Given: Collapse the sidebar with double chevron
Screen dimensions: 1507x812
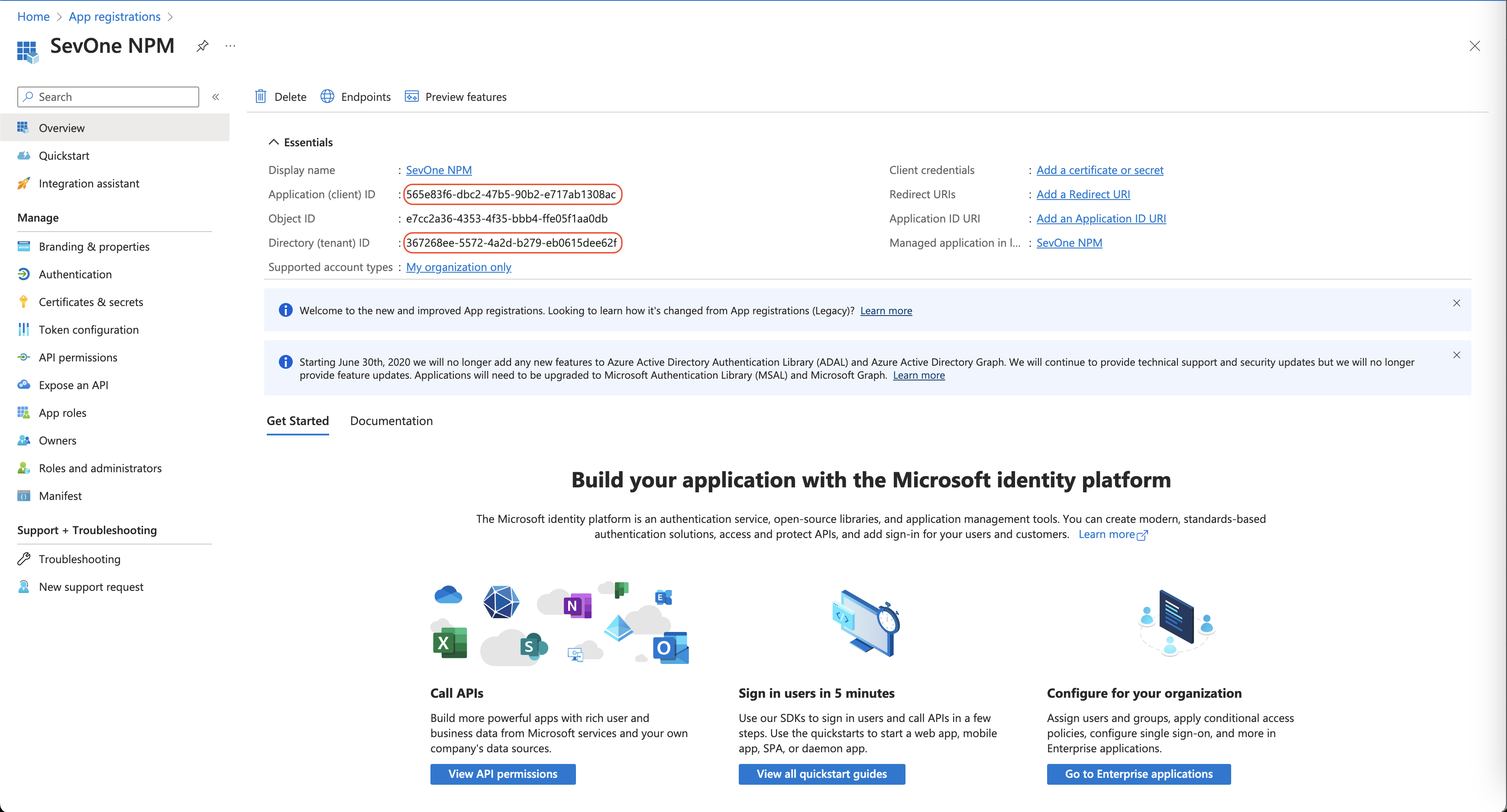Looking at the screenshot, I should tap(216, 97).
